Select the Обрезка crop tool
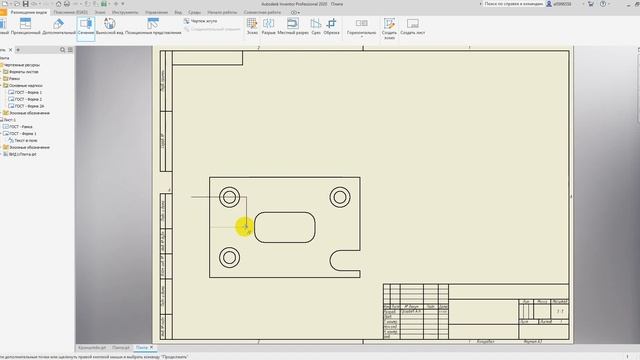This screenshot has width=640, height=360. point(331,27)
